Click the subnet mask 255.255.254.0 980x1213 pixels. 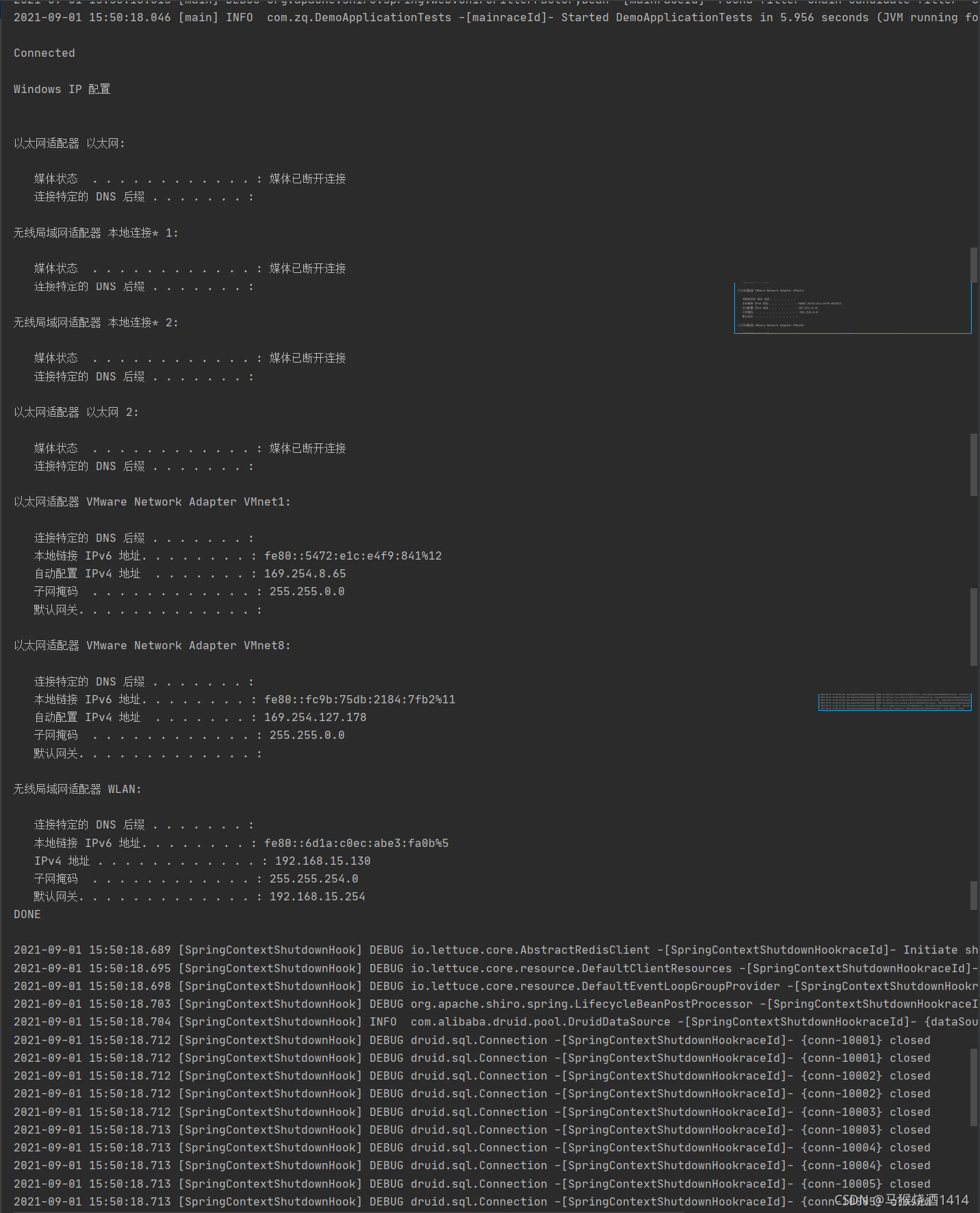click(x=313, y=878)
